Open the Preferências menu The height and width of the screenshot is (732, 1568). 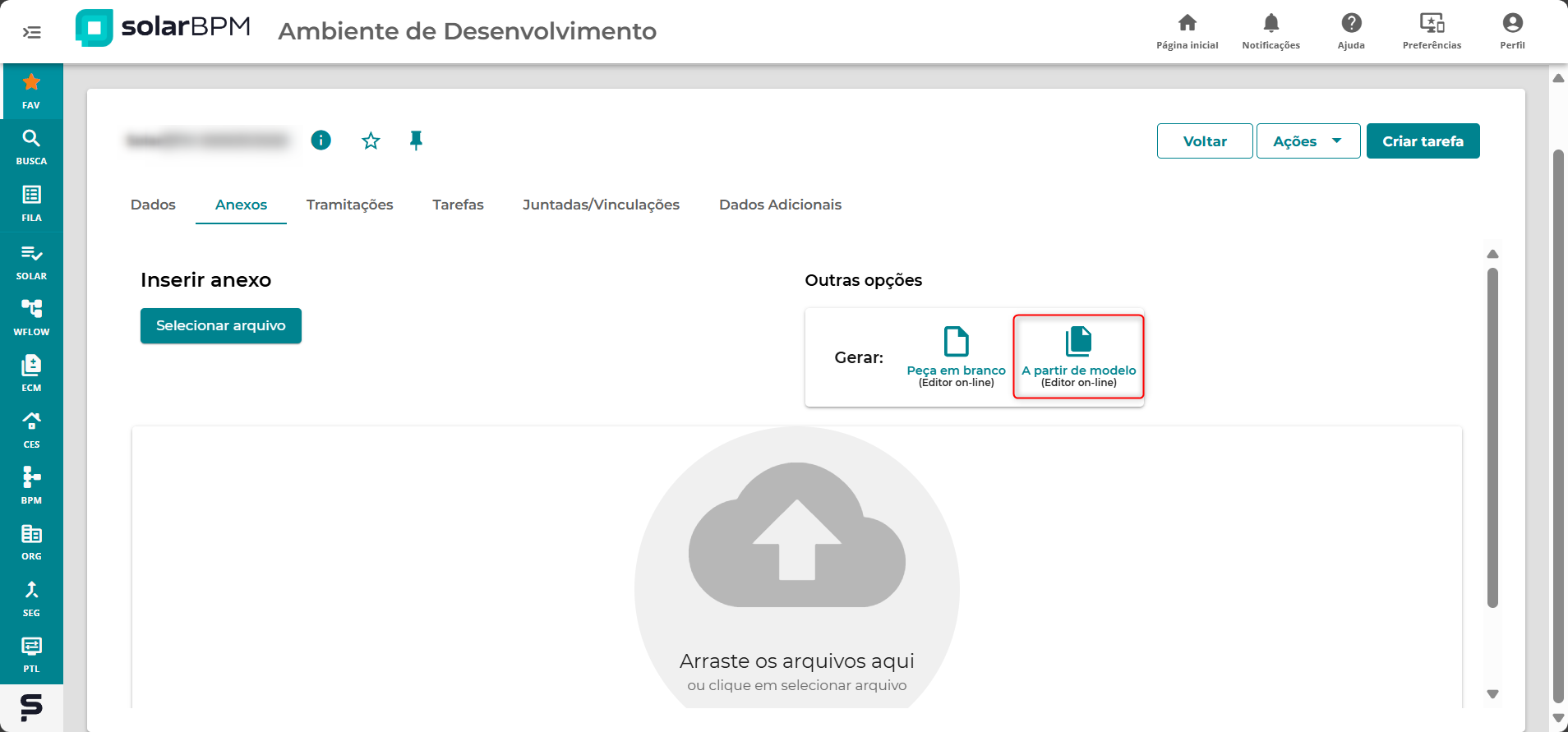tap(1432, 31)
